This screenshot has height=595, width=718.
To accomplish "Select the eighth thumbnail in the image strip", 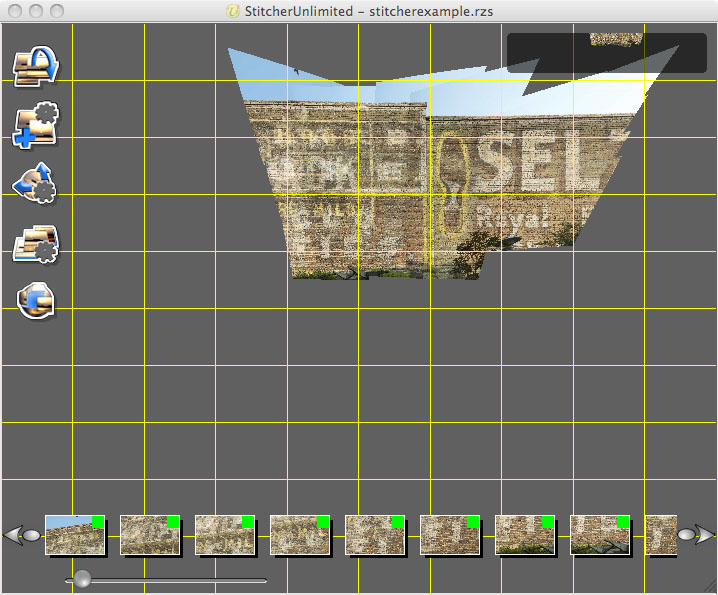I will tap(600, 535).
